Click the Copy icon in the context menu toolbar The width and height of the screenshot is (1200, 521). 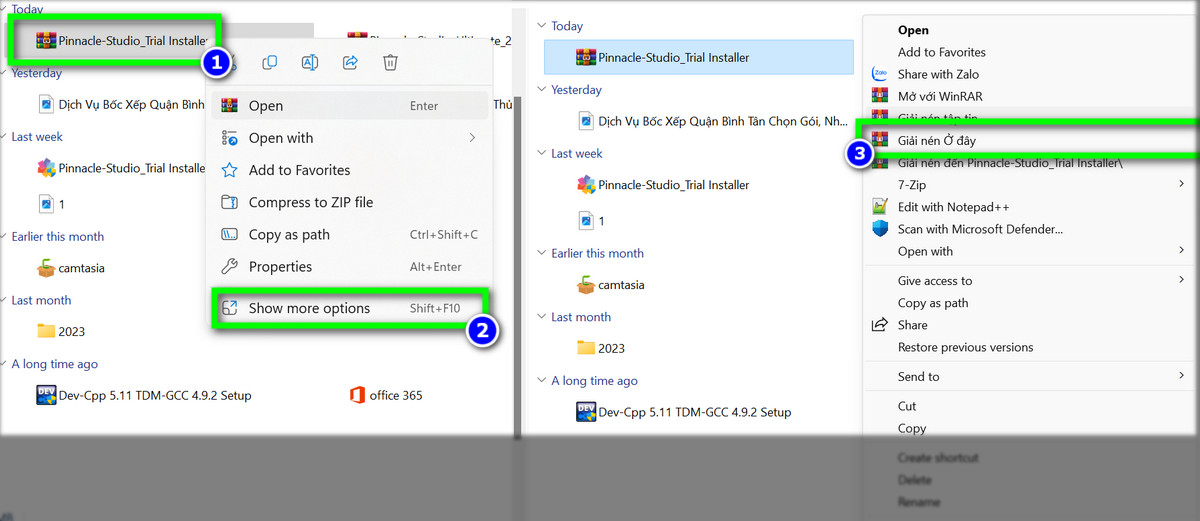pos(270,63)
